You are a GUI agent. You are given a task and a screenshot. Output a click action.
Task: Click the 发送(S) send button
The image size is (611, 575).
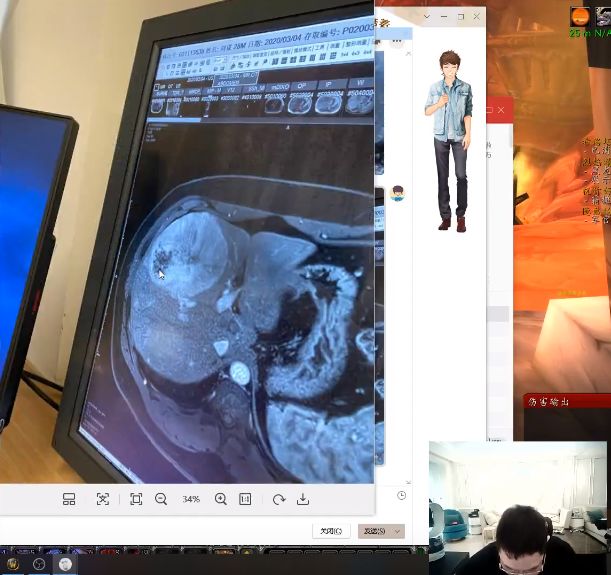click(374, 531)
